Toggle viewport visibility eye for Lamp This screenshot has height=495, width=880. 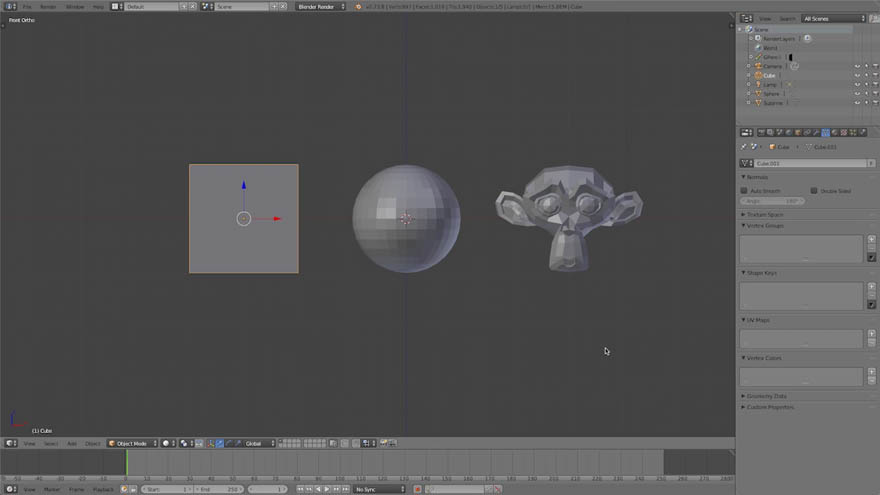[x=857, y=85]
